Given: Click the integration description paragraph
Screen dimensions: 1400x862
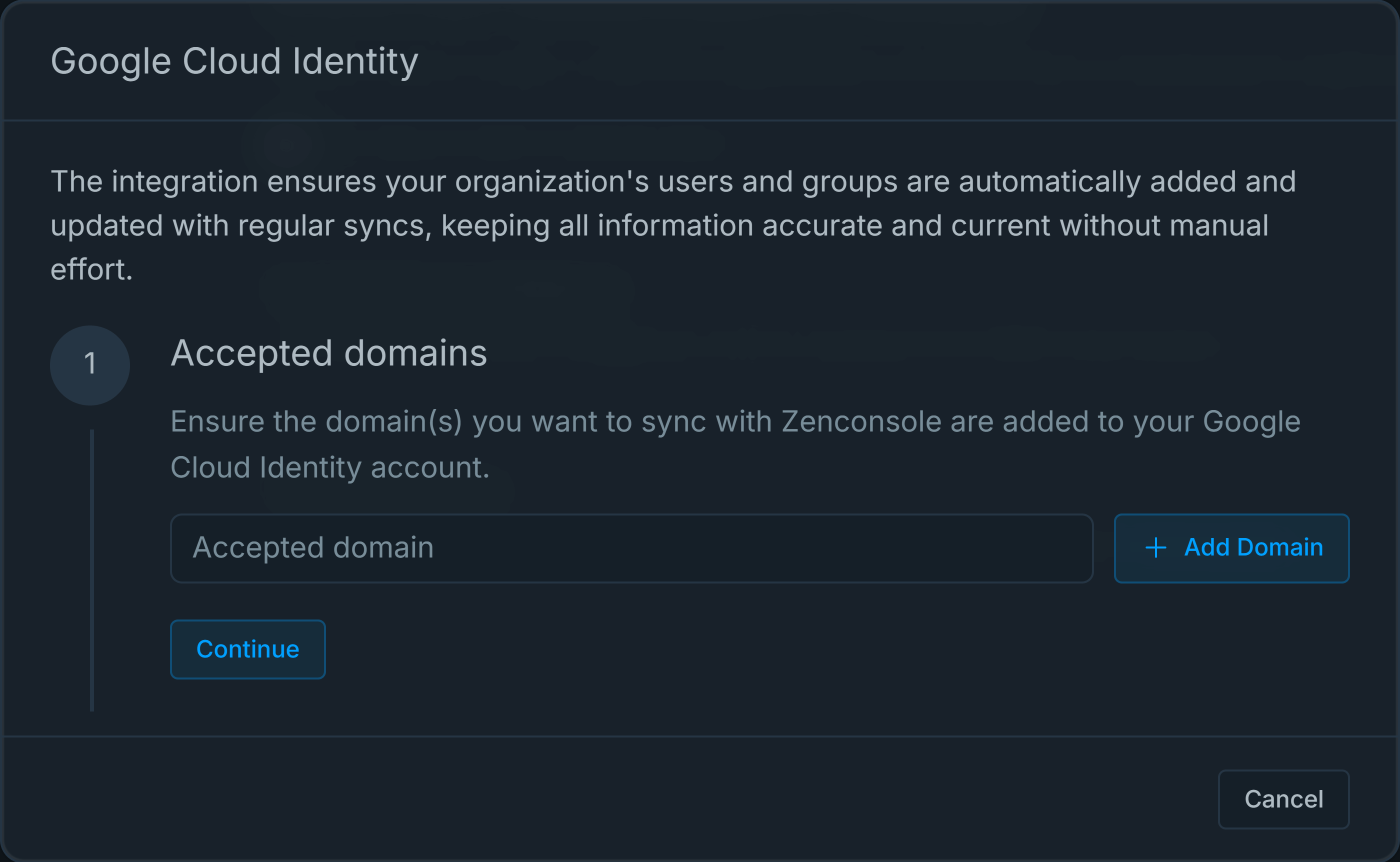Looking at the screenshot, I should 672,182.
